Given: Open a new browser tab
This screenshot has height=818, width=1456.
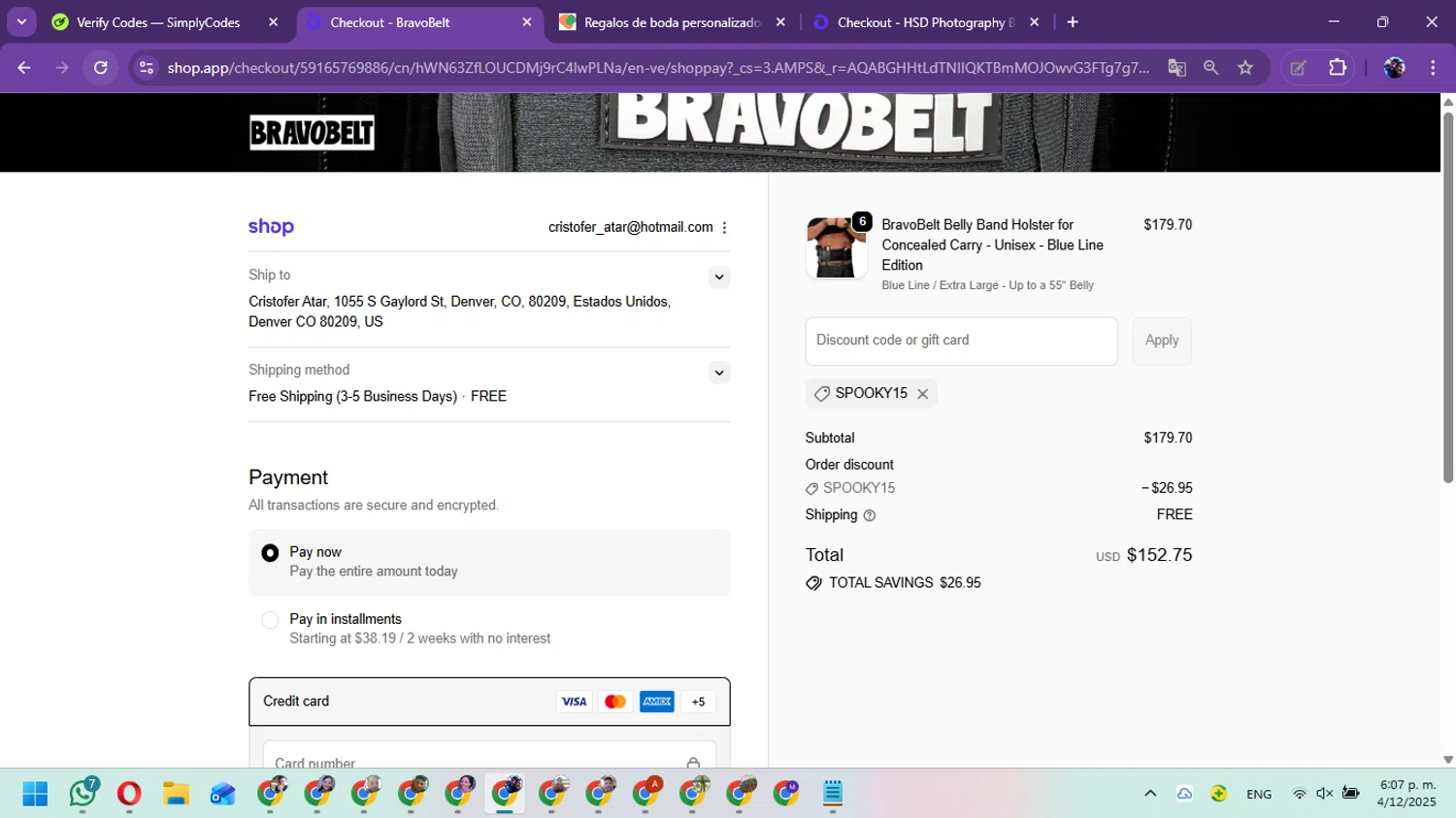Looking at the screenshot, I should (x=1073, y=22).
